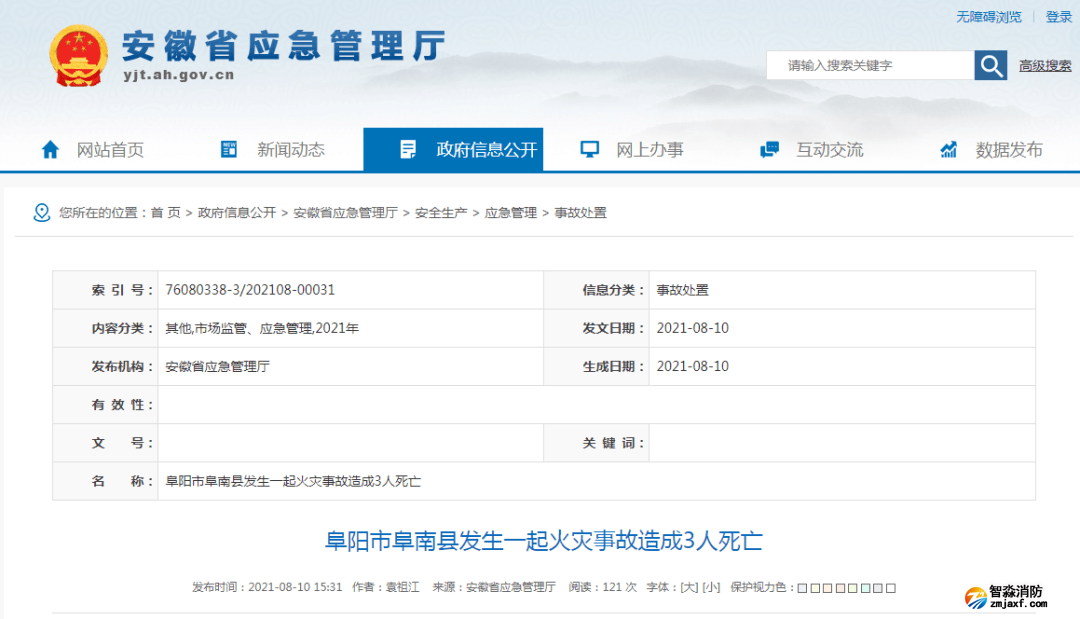Screen dimensions: 1080x619
Task: Click the location pin breadcrumb icon
Action: [41, 213]
